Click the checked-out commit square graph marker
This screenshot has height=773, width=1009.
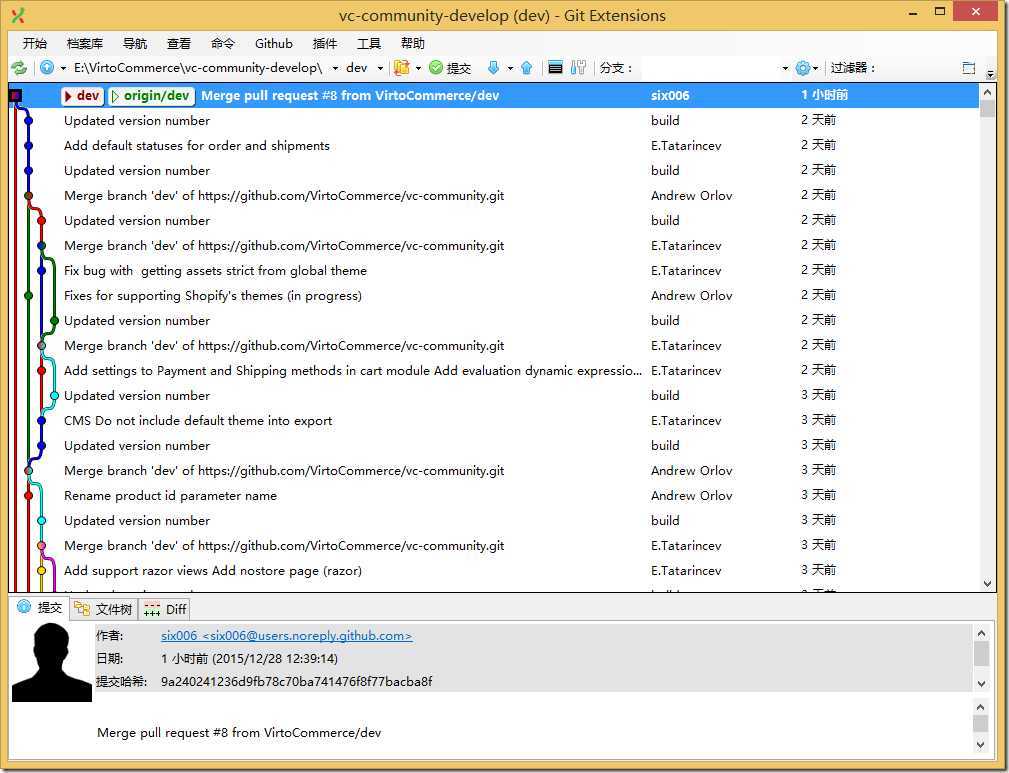coord(15,96)
